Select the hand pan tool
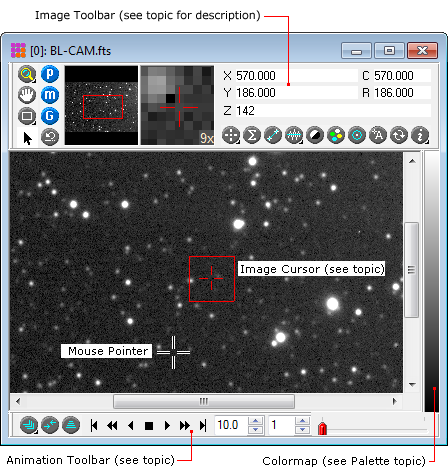448x473 pixels. 27,95
